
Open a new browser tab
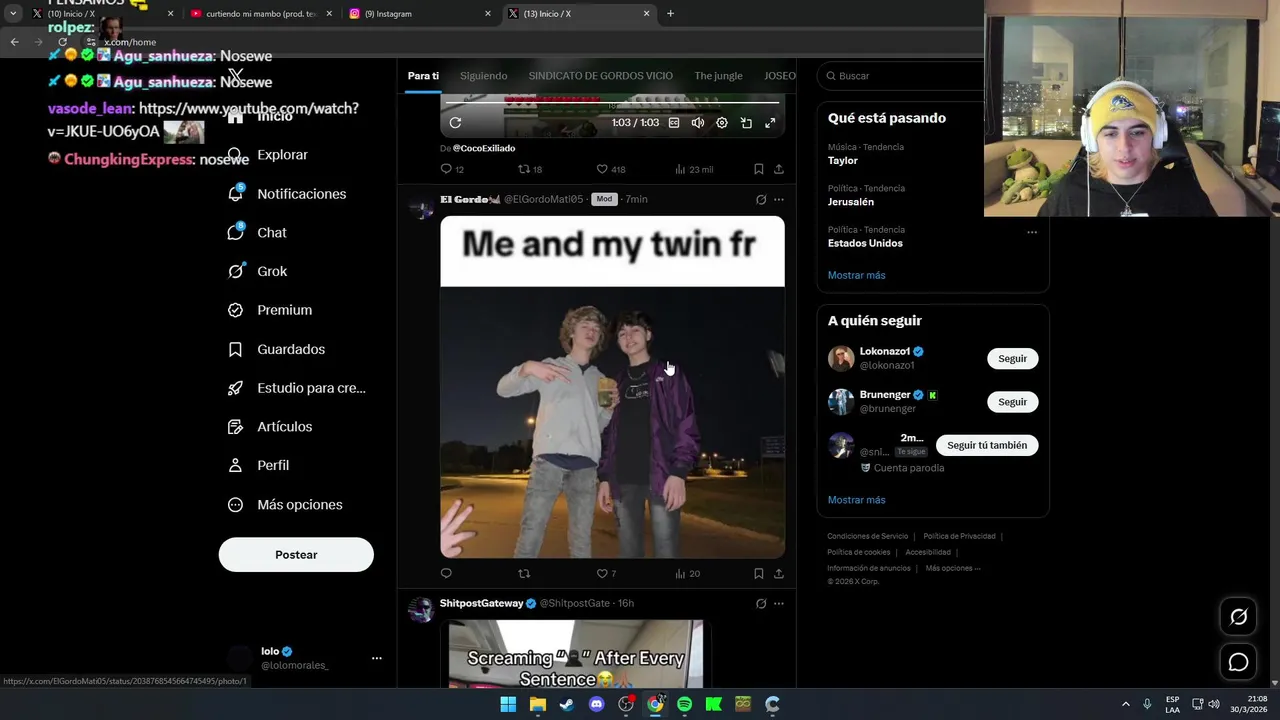coord(670,14)
